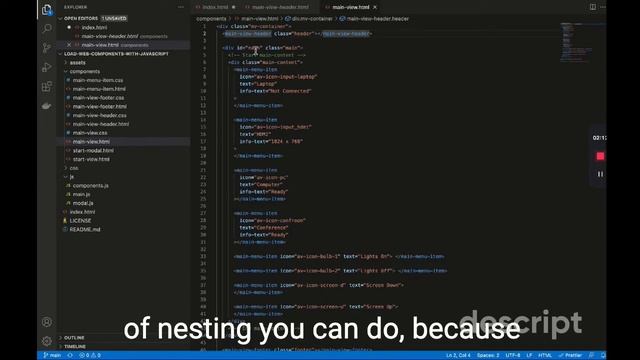The image size is (640, 360).
Task: Click the div.mv-container breadcrumb segment
Action: click(309, 19)
